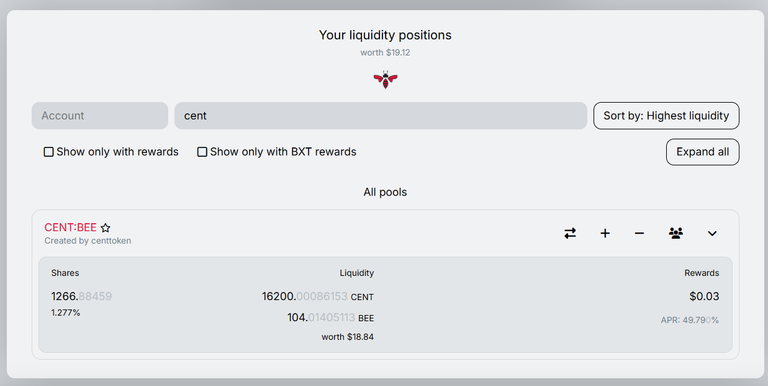The image size is (768, 386).
Task: Focus the Account input field
Action: pos(100,116)
